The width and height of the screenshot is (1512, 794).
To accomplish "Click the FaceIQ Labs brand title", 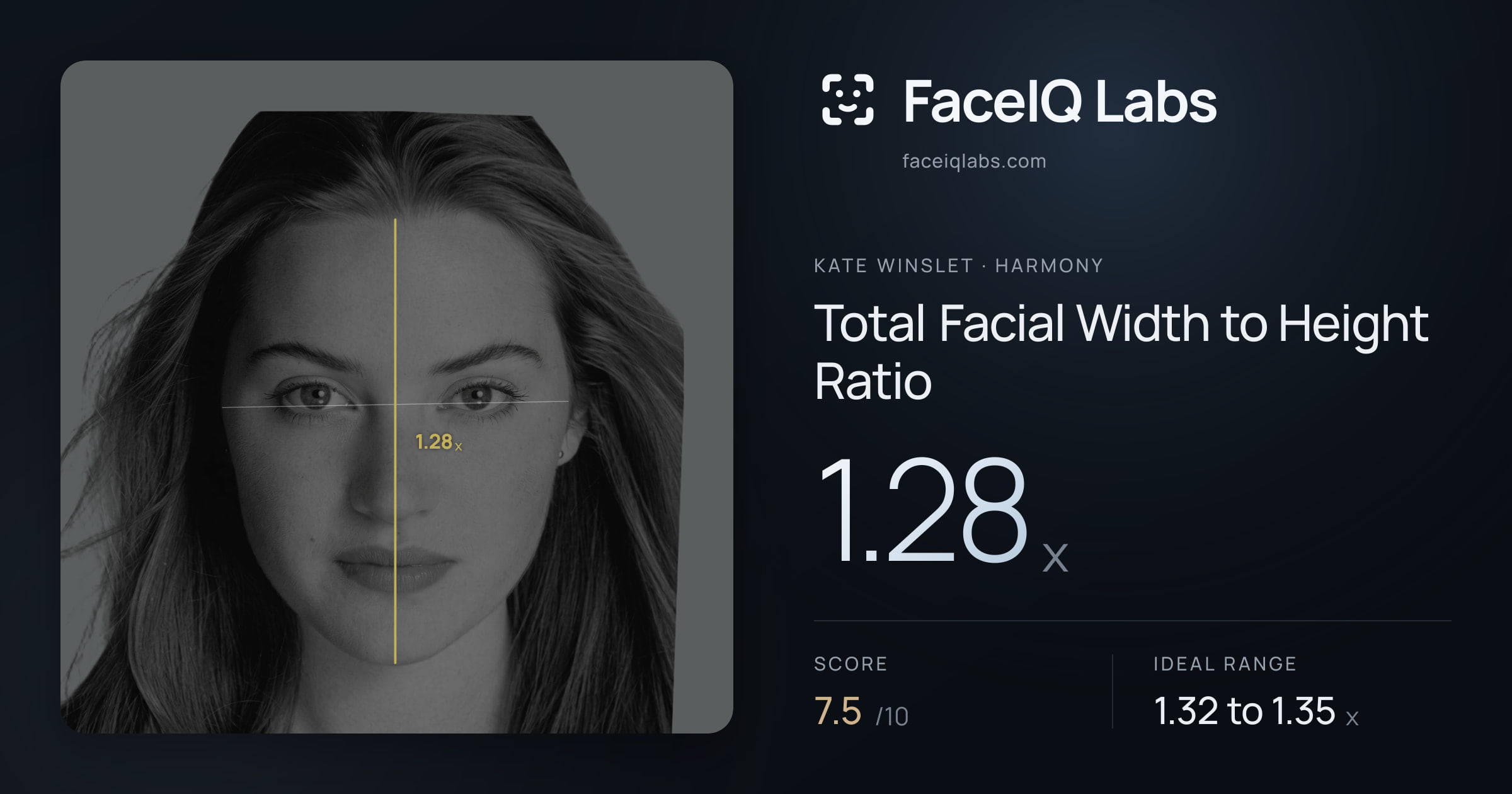I will (1060, 101).
